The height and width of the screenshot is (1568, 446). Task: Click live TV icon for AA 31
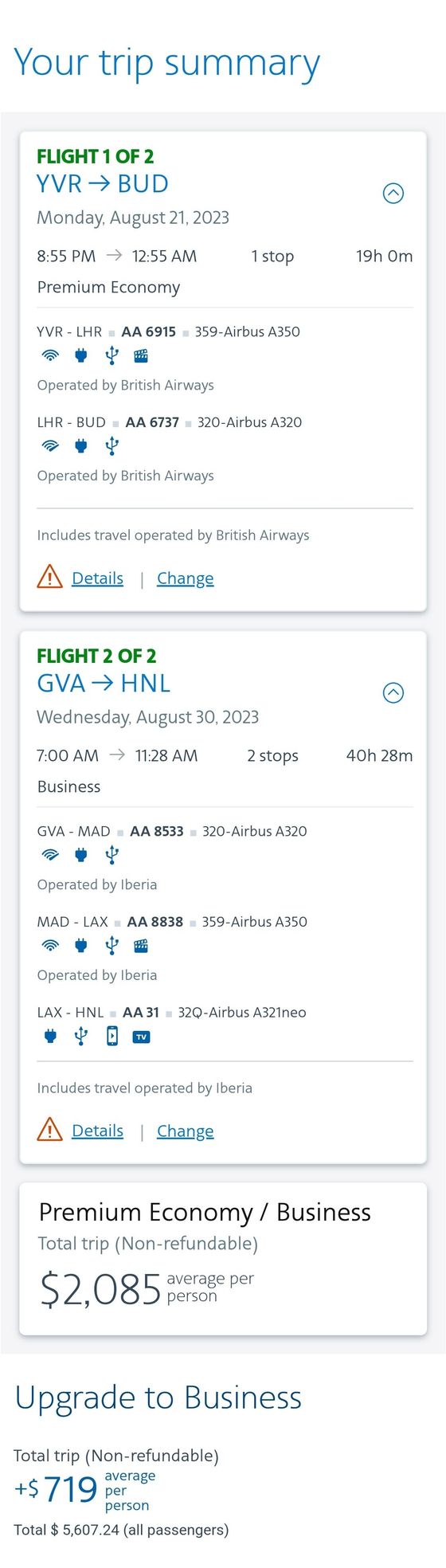click(x=141, y=1037)
